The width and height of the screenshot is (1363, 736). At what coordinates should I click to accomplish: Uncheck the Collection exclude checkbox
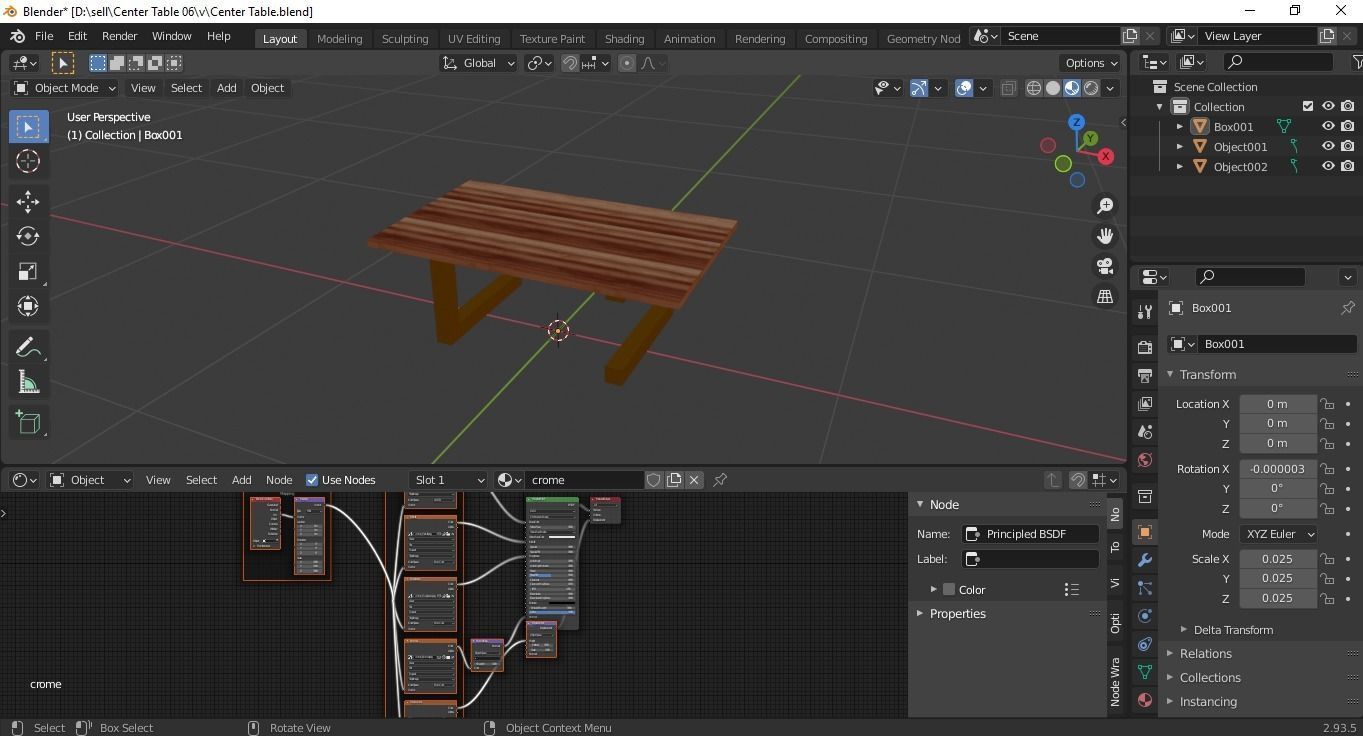1307,106
